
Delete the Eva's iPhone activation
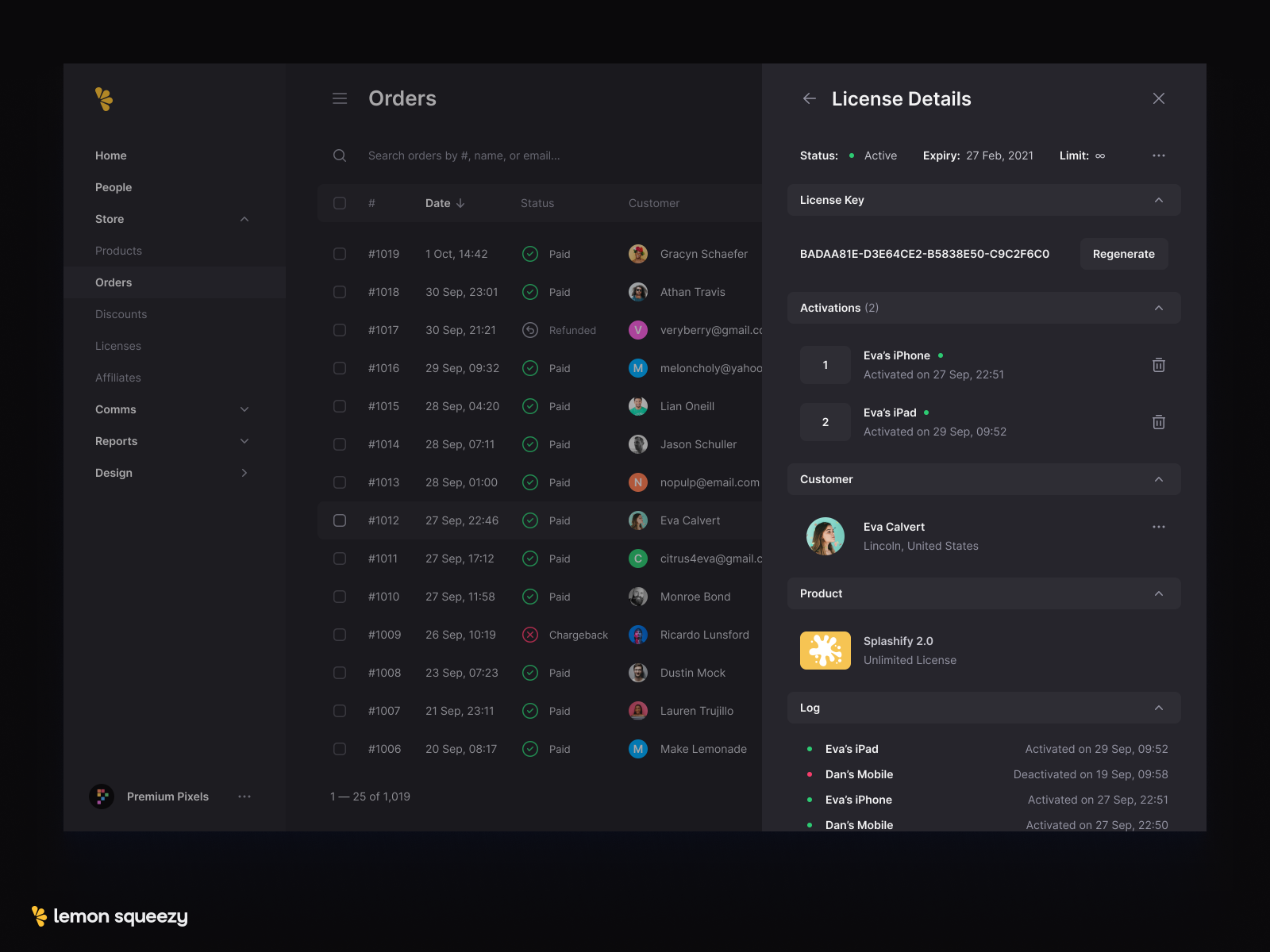click(1159, 365)
